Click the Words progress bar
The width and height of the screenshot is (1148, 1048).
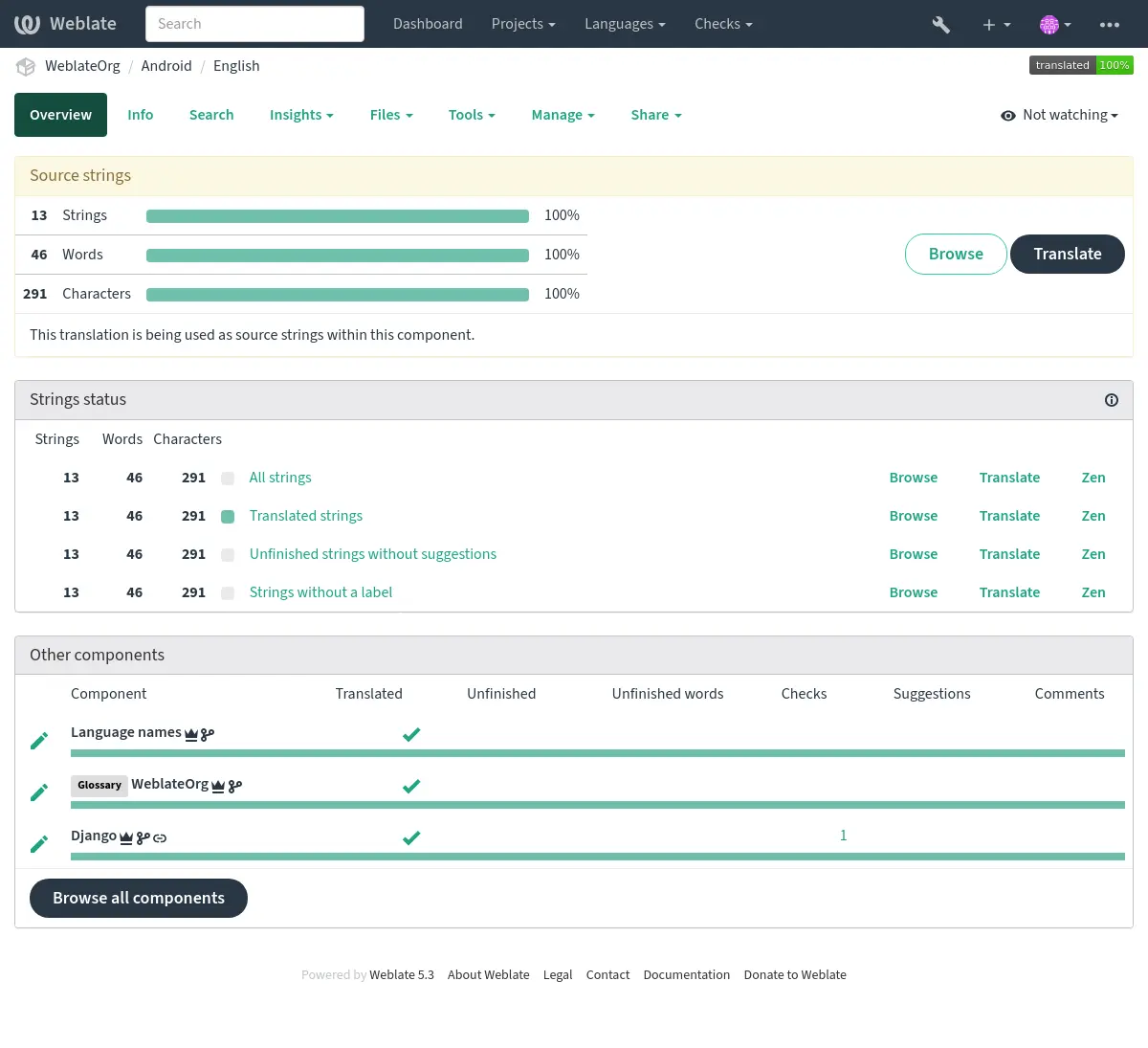[x=338, y=256]
